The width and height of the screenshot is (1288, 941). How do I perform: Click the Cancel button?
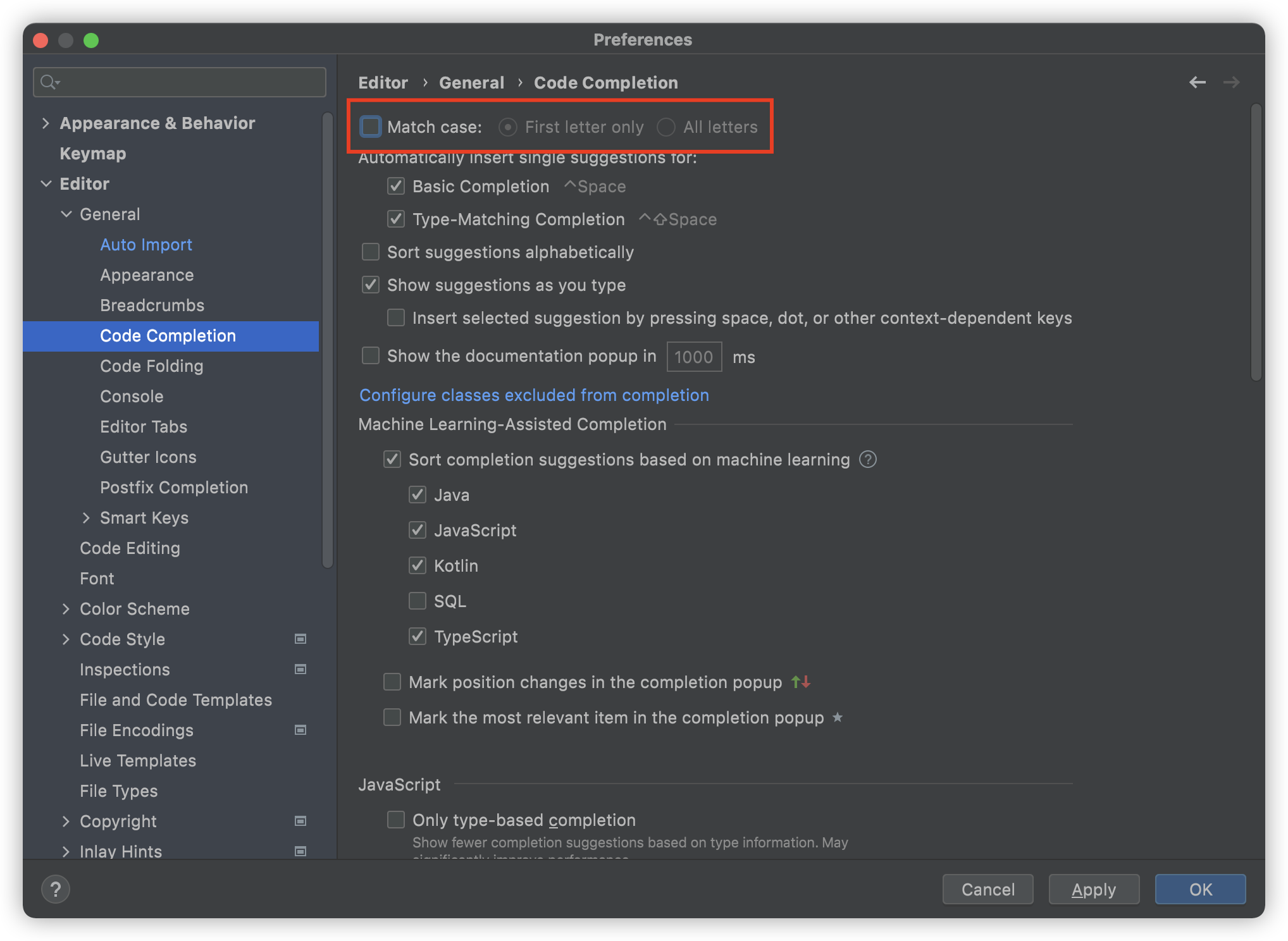click(988, 889)
